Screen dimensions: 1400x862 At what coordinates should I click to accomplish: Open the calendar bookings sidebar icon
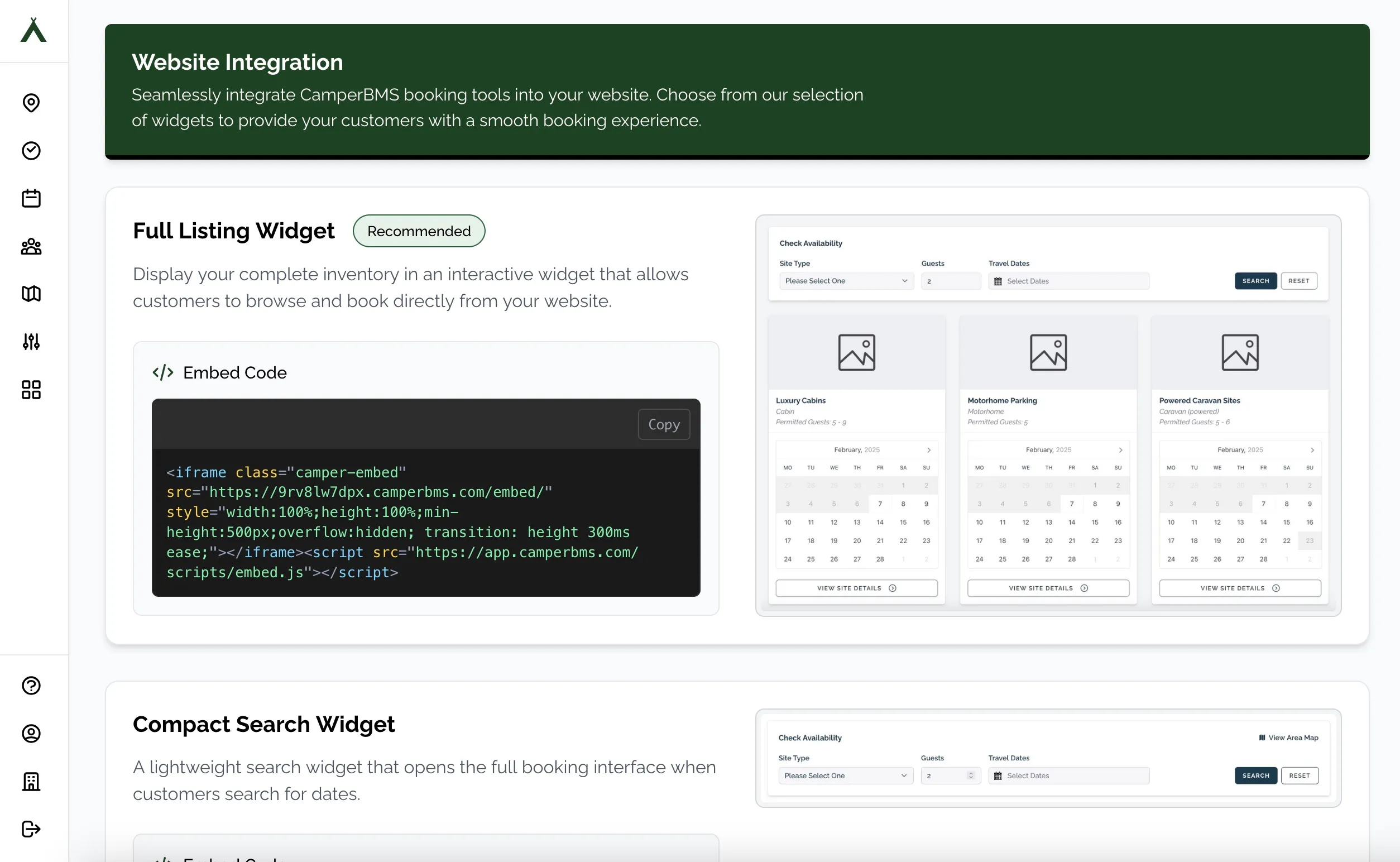click(31, 198)
